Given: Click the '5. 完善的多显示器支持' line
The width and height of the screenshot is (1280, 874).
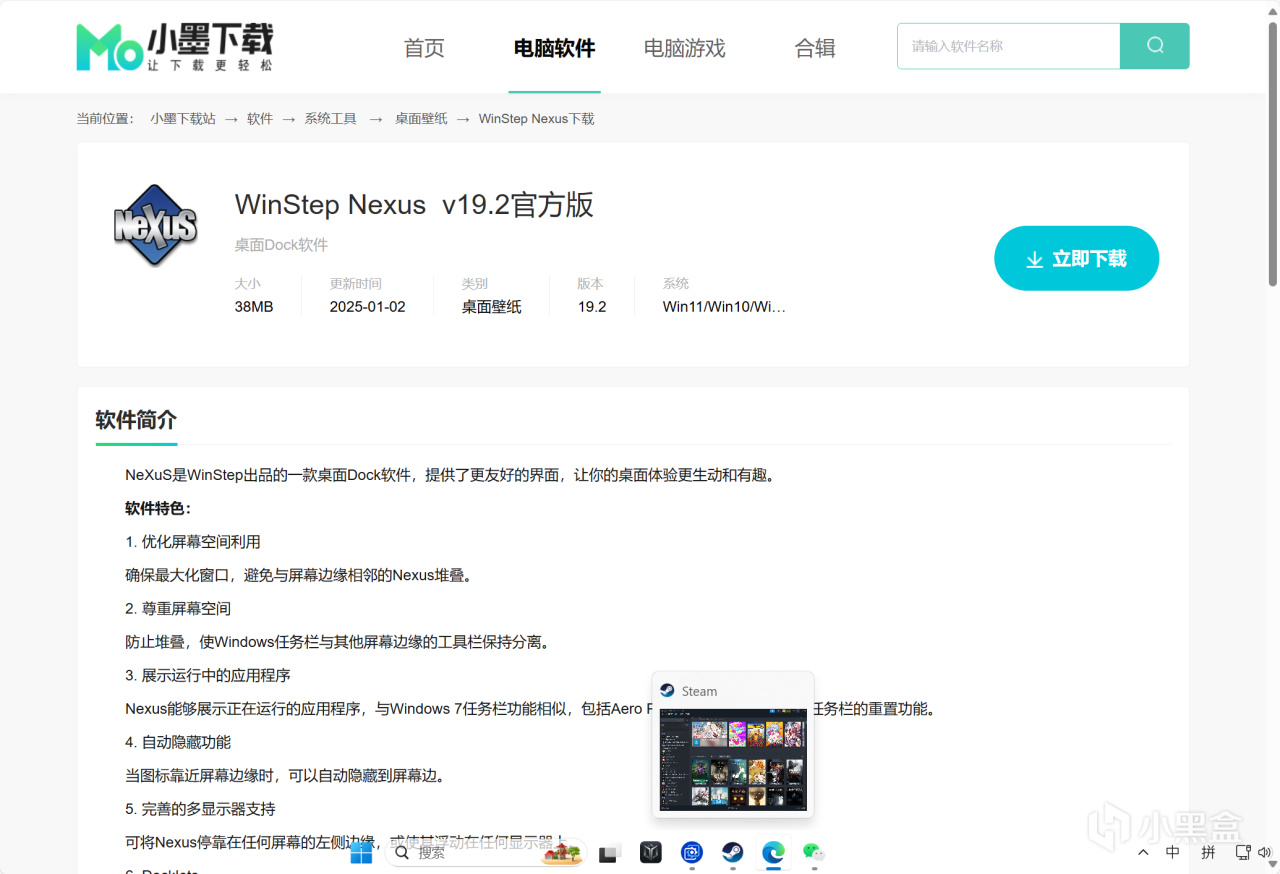Looking at the screenshot, I should click(200, 809).
